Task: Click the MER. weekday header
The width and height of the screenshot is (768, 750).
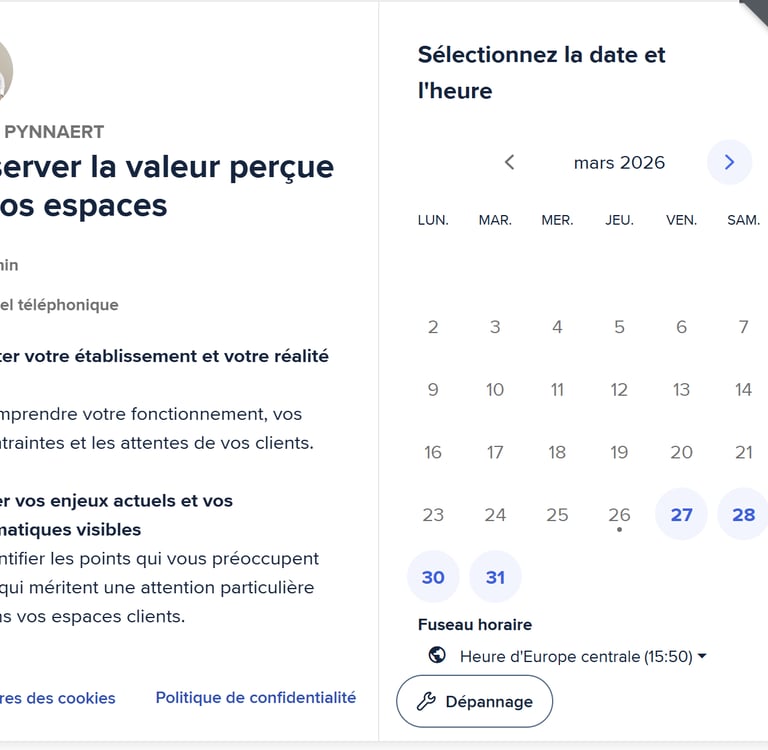Action: point(557,220)
